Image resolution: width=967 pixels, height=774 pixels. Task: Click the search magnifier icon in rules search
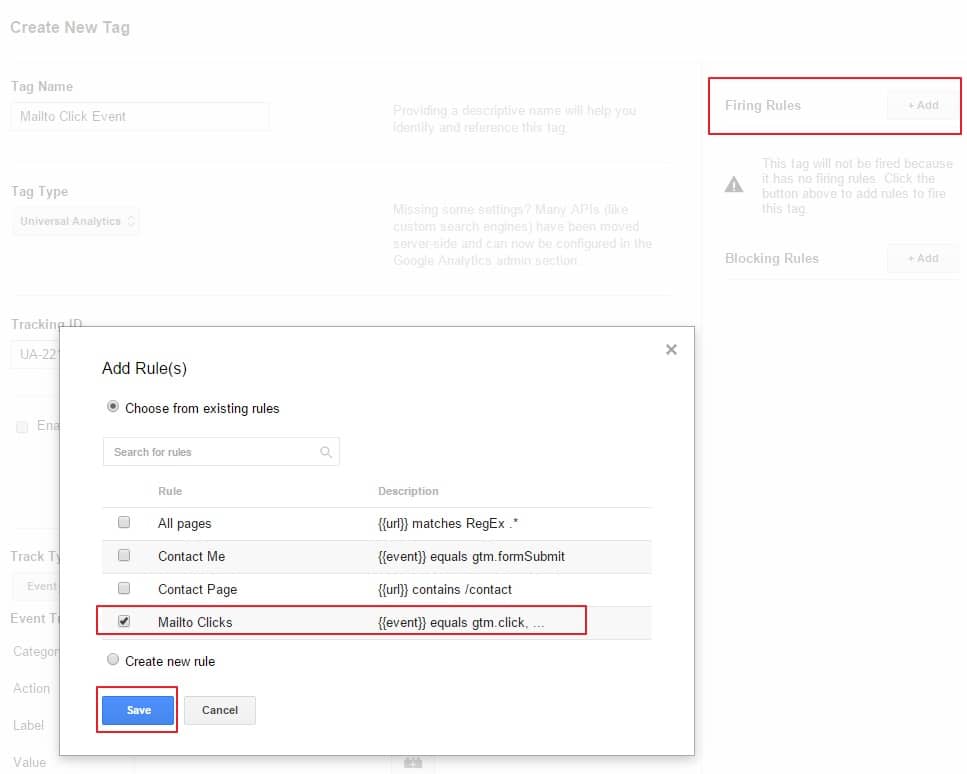click(x=326, y=452)
